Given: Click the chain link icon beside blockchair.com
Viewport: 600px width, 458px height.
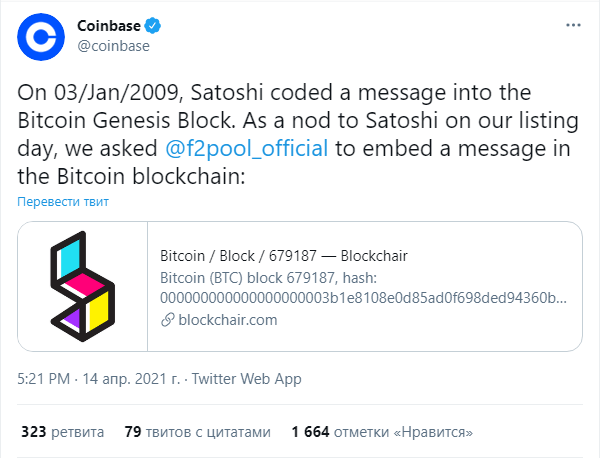Looking at the screenshot, I should (168, 320).
